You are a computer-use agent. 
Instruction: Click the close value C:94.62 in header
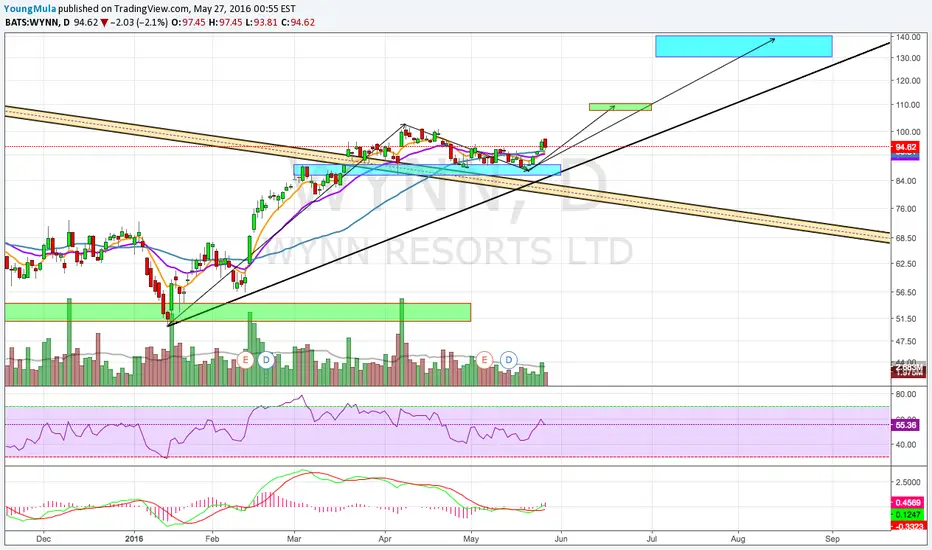pos(298,23)
